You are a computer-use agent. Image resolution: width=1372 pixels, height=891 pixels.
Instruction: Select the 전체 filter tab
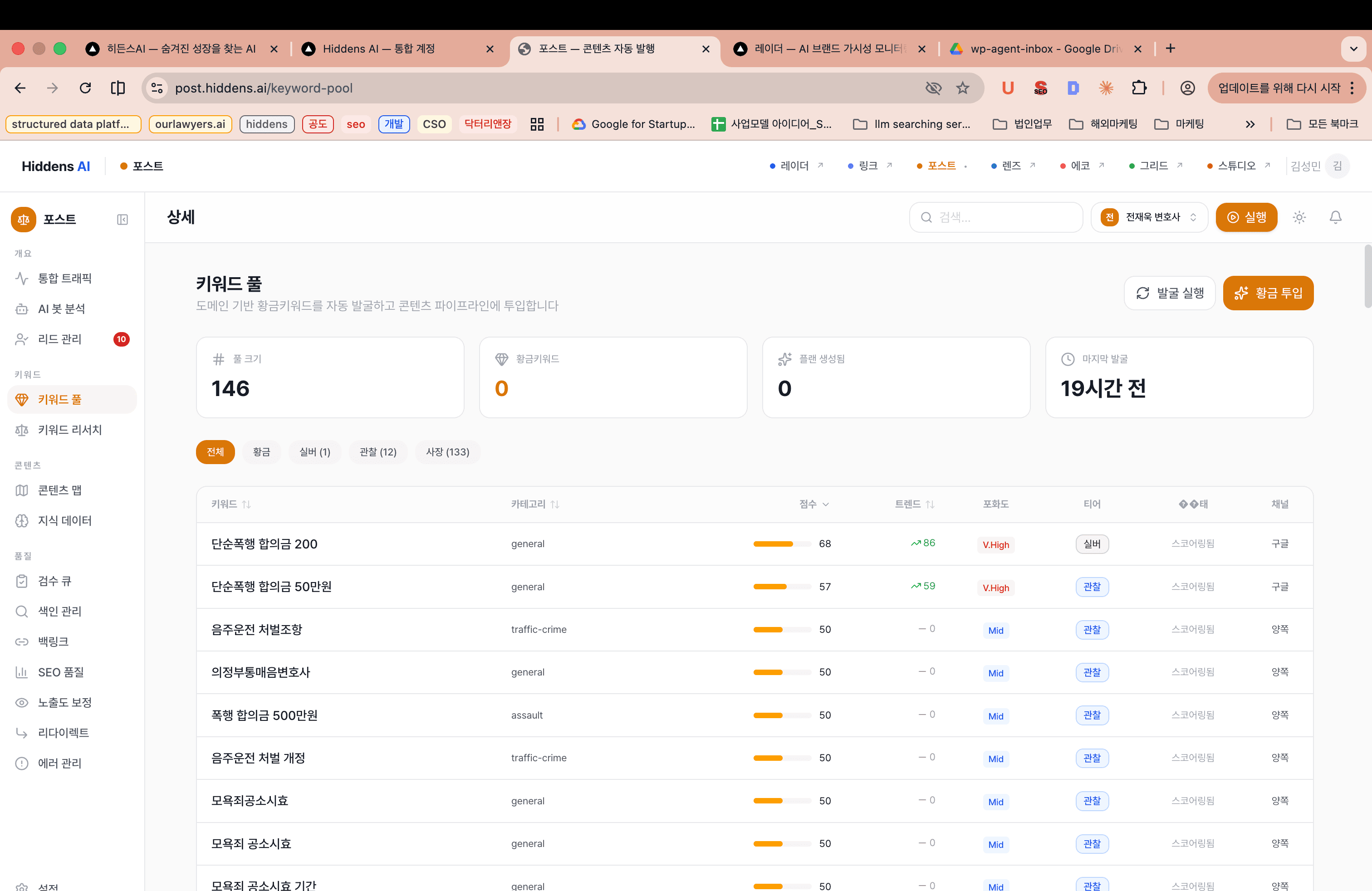point(215,452)
